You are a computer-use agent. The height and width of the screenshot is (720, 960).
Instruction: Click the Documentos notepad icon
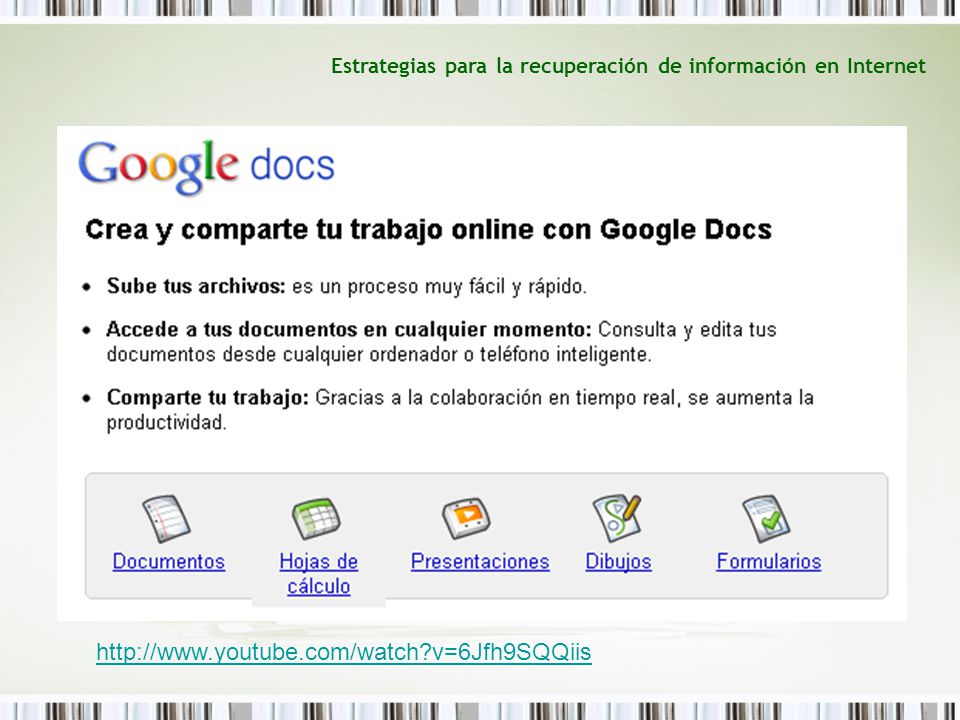167,519
